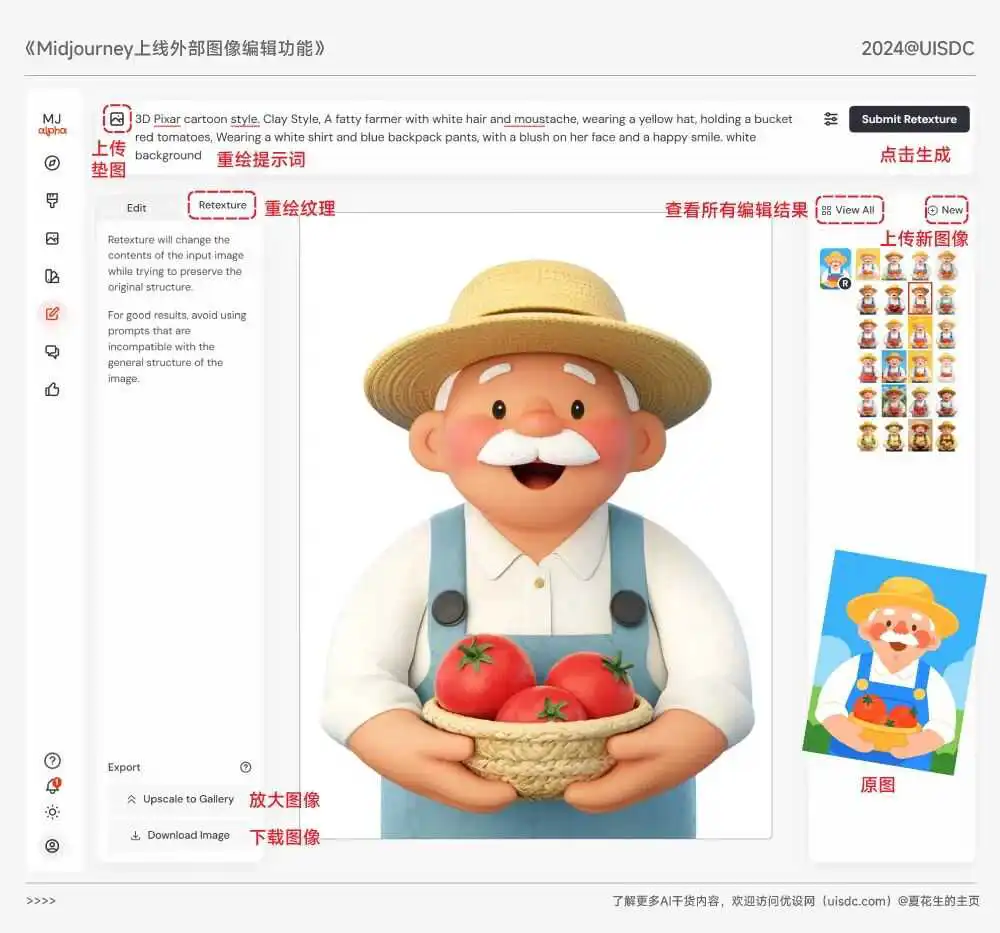Switch to the Edit tab
This screenshot has width=1000, height=933.
(137, 207)
